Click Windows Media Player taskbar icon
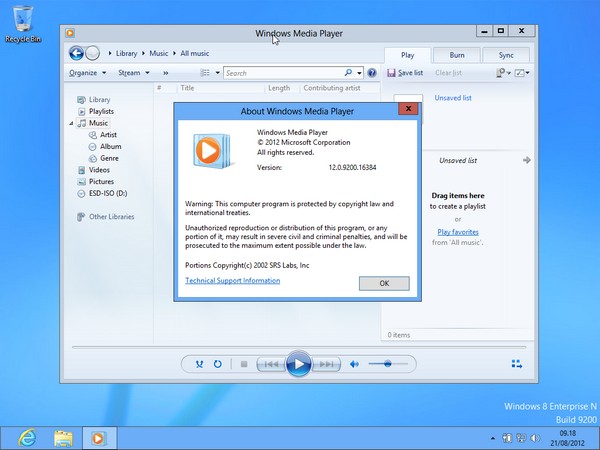 98,439
